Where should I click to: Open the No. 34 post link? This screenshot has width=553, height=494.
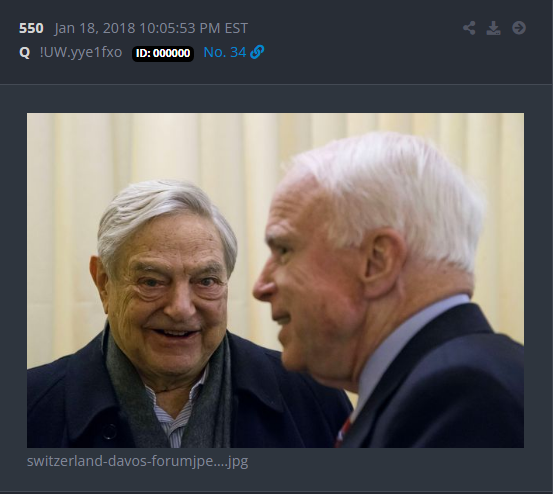click(x=225, y=53)
